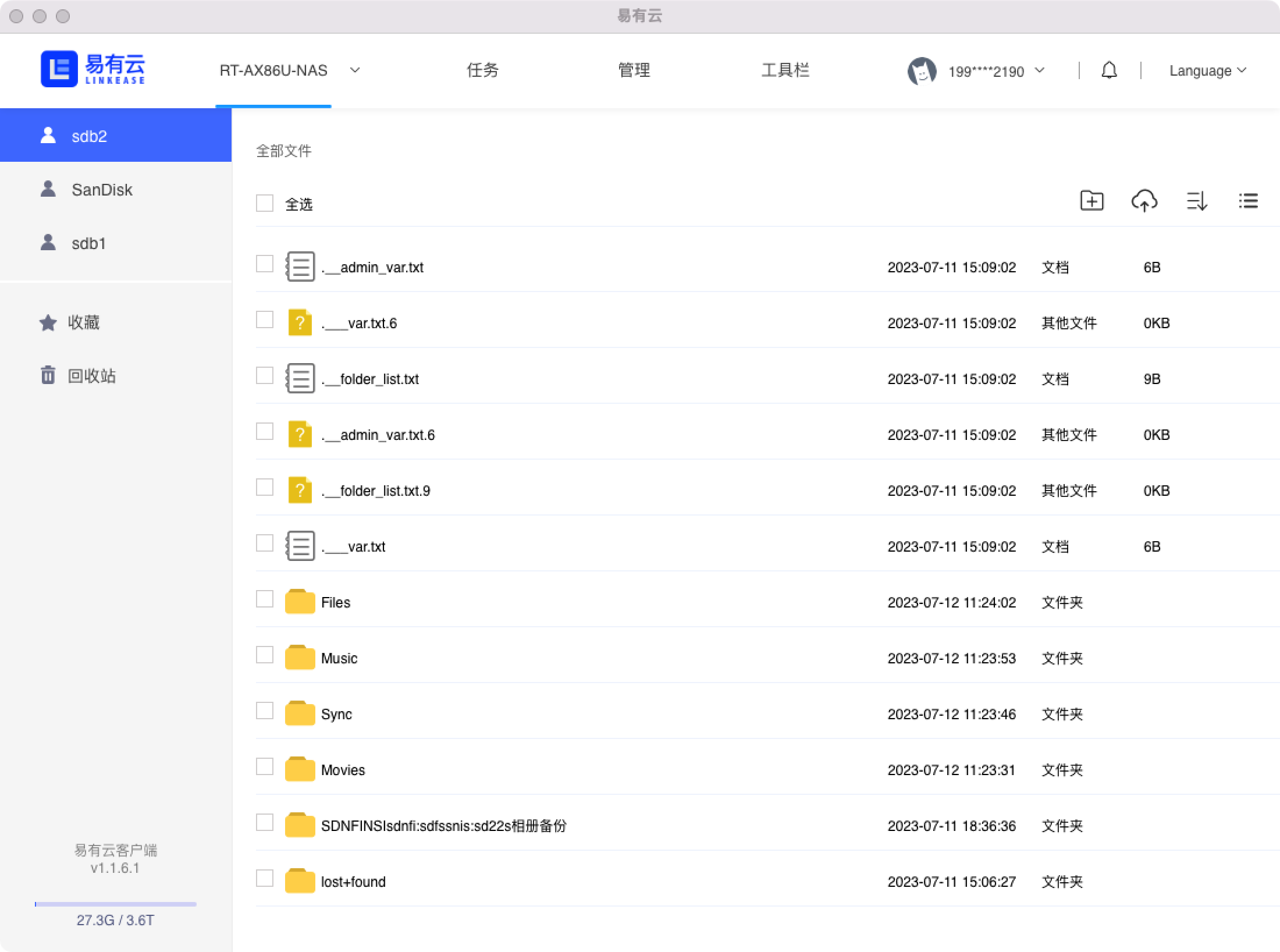Click the Music folder icon
The width and height of the screenshot is (1280, 952).
(x=300, y=658)
